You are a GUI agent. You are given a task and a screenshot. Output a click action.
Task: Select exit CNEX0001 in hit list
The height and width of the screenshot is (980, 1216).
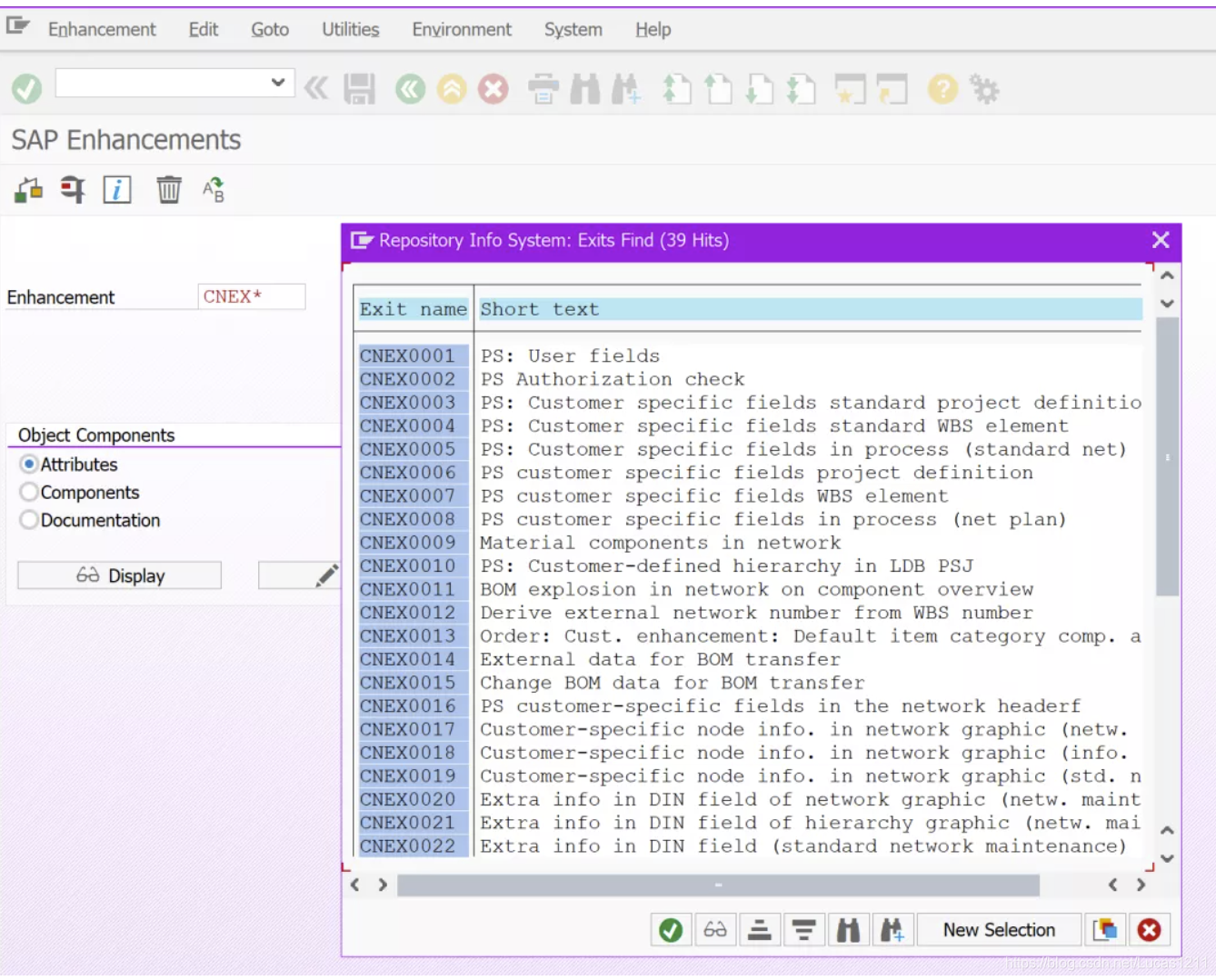(x=414, y=355)
